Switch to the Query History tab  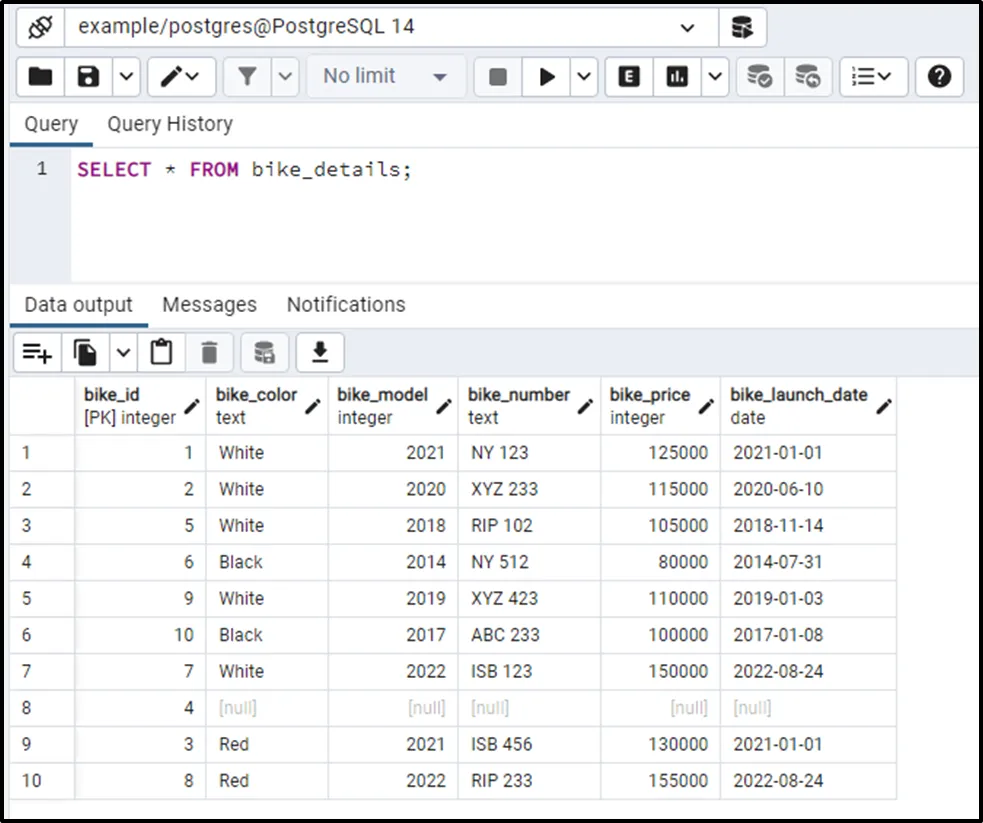(170, 124)
